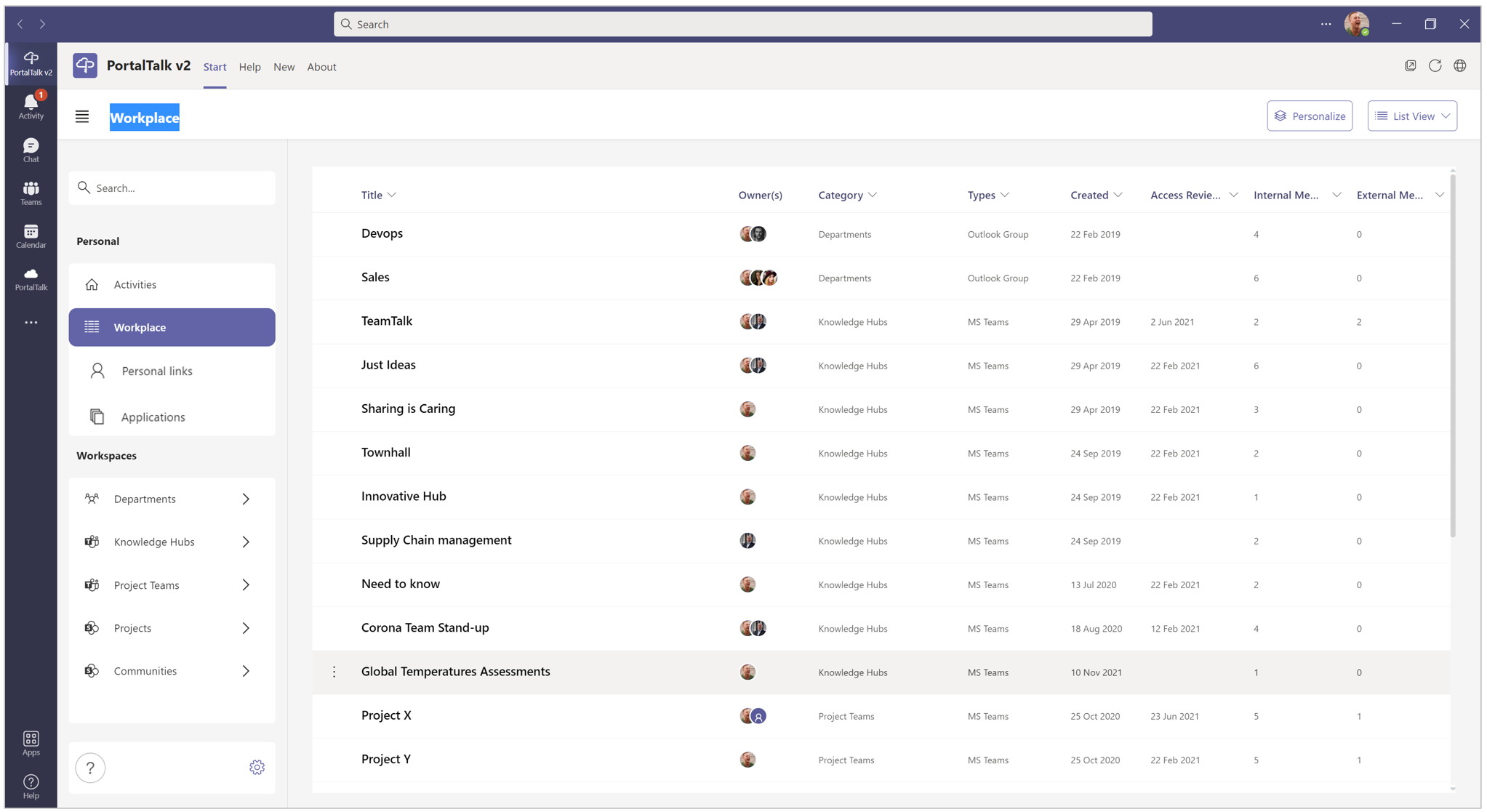Switch to the Start tab
Viewport: 1487px width, 812px height.
tap(215, 67)
